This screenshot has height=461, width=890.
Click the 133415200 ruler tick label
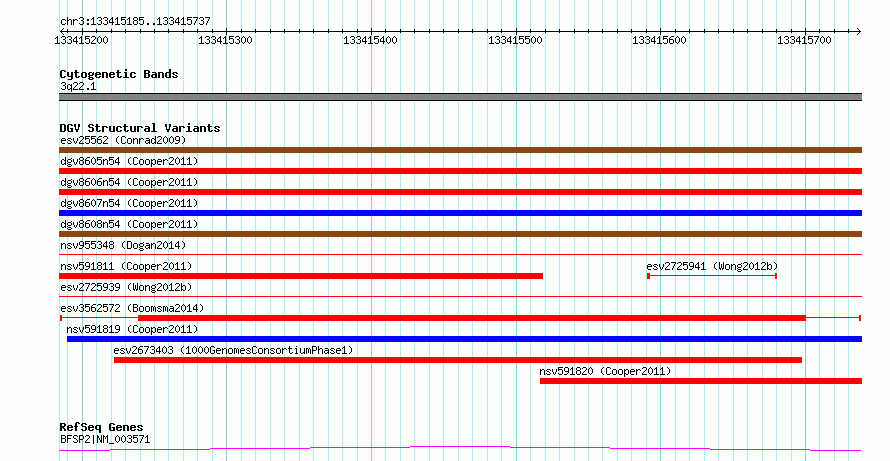click(82, 40)
